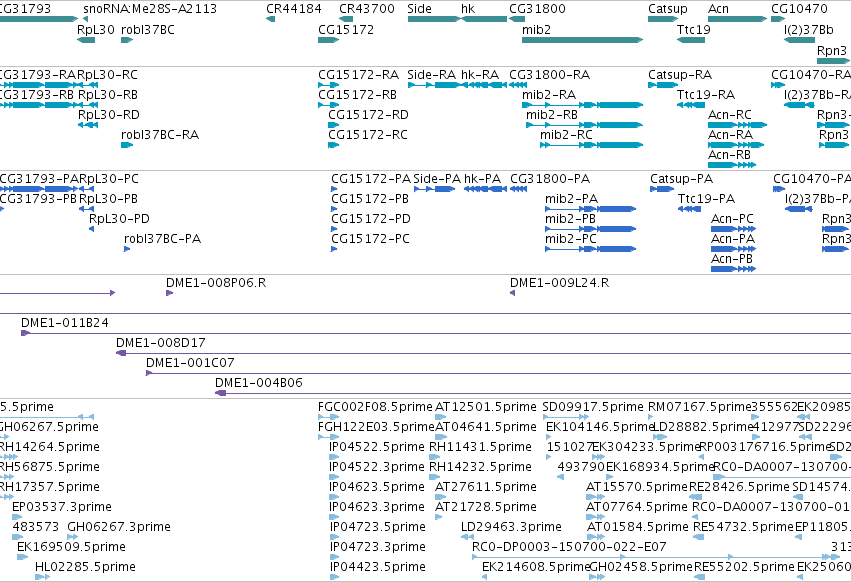
Task: Click transcript mib2-RB
Action: point(585,125)
